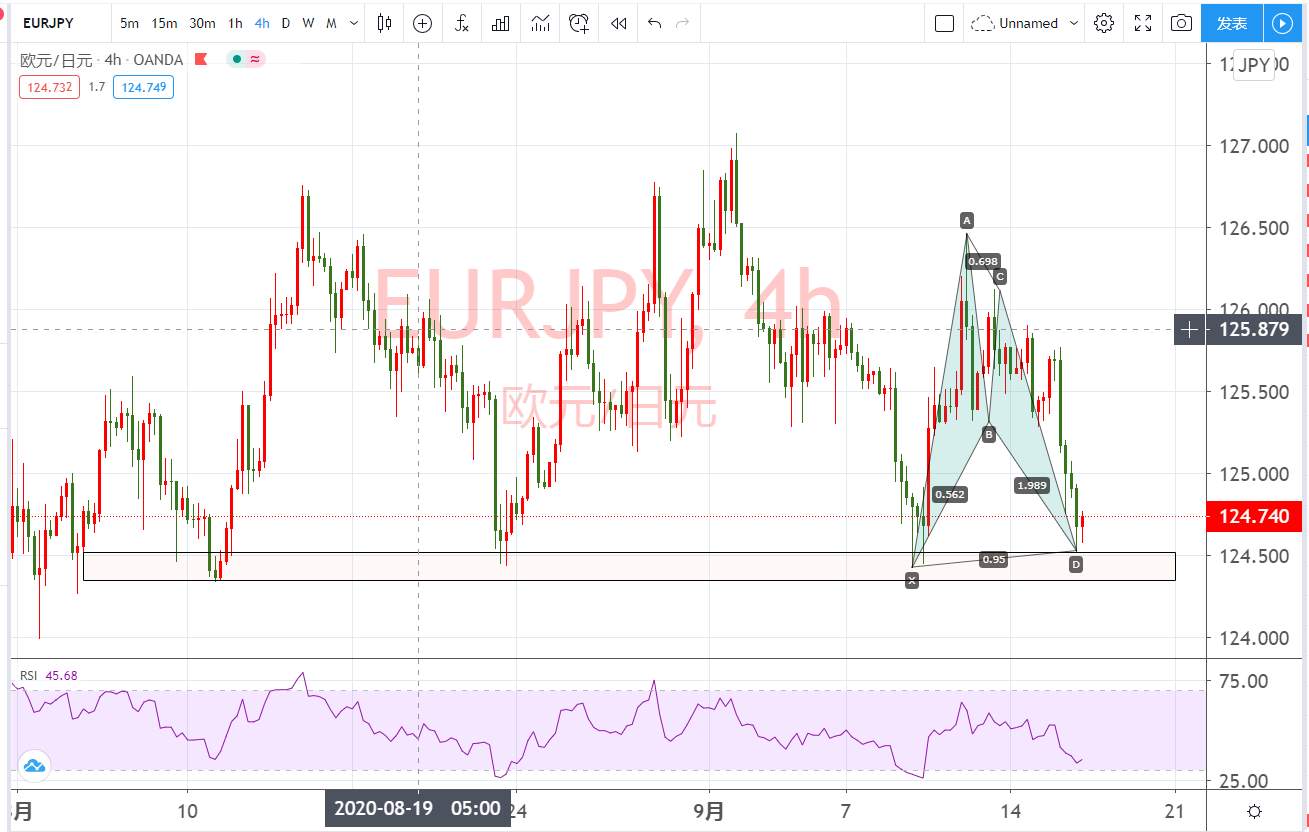1309x832 pixels.
Task: Click the 0.562 ratio label
Action: coord(949,494)
